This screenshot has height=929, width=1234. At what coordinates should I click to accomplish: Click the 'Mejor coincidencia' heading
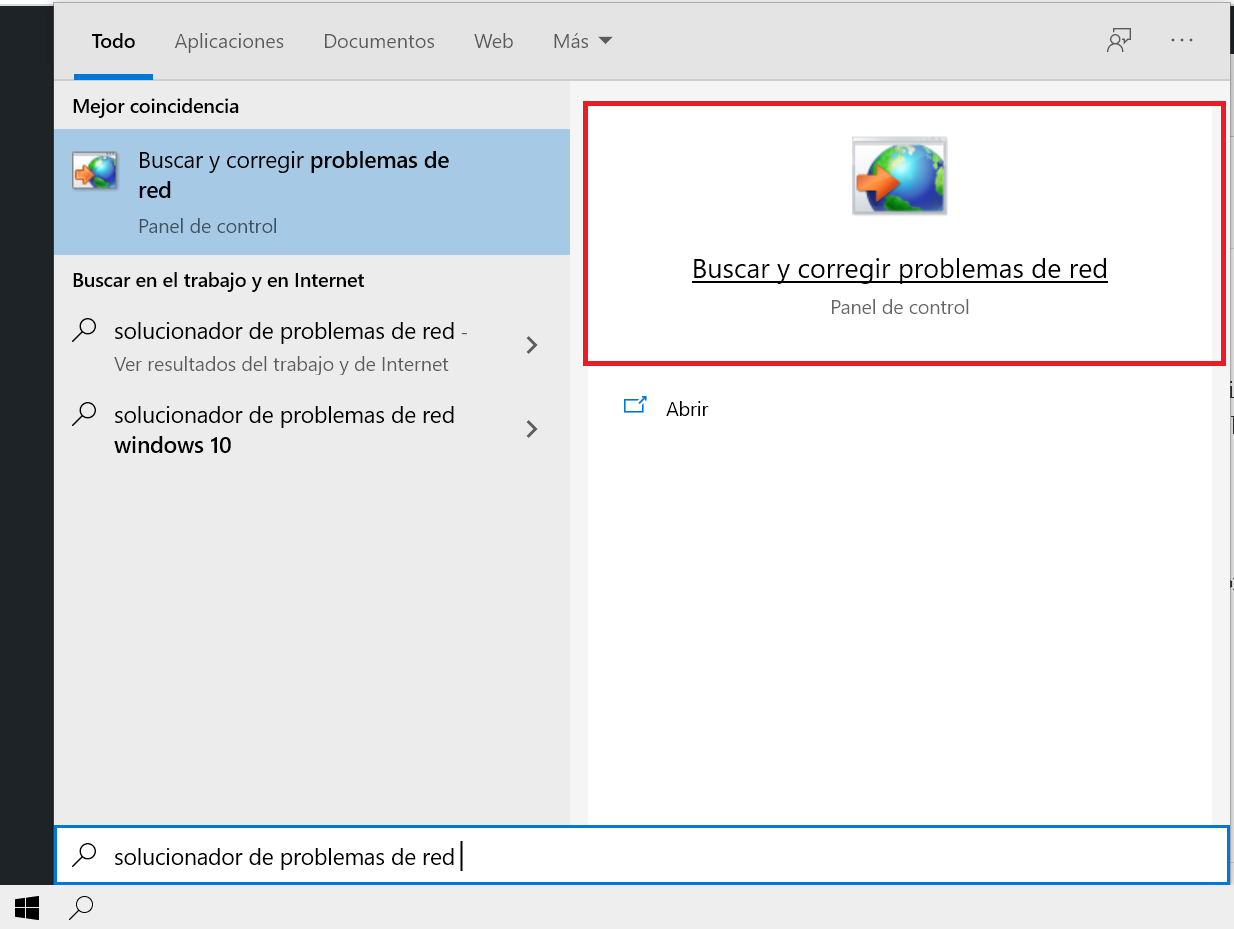156,106
